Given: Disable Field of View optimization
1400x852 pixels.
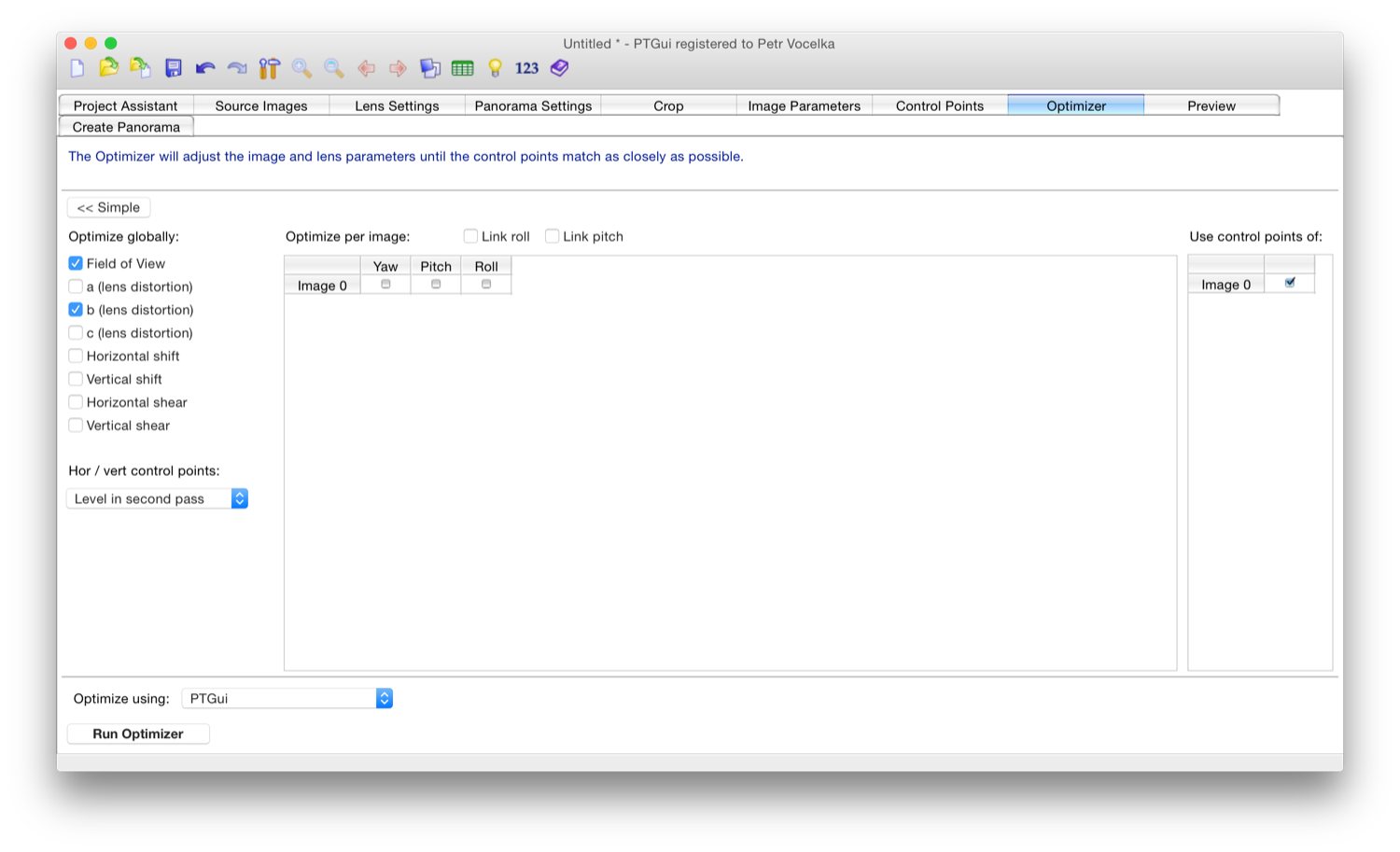Looking at the screenshot, I should [76, 263].
